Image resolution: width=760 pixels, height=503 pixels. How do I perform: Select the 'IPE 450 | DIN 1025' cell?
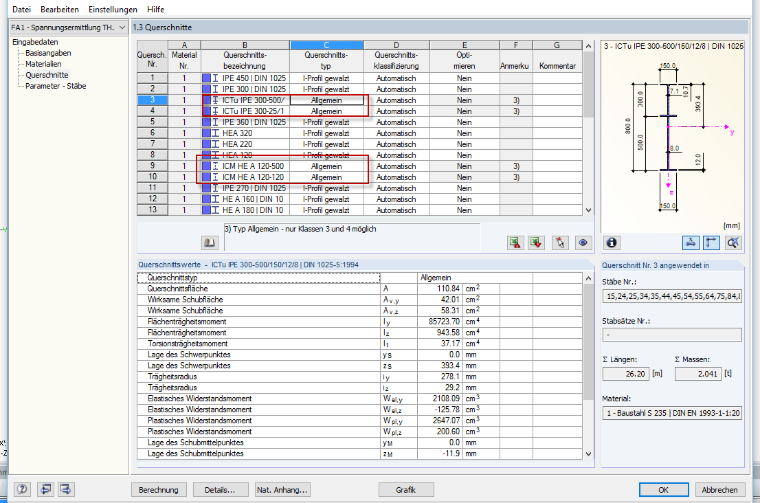(245, 78)
